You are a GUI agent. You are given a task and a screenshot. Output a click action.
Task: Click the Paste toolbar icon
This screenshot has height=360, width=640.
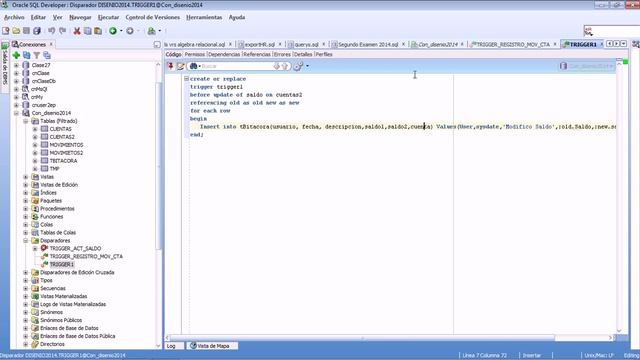coord(98,31)
